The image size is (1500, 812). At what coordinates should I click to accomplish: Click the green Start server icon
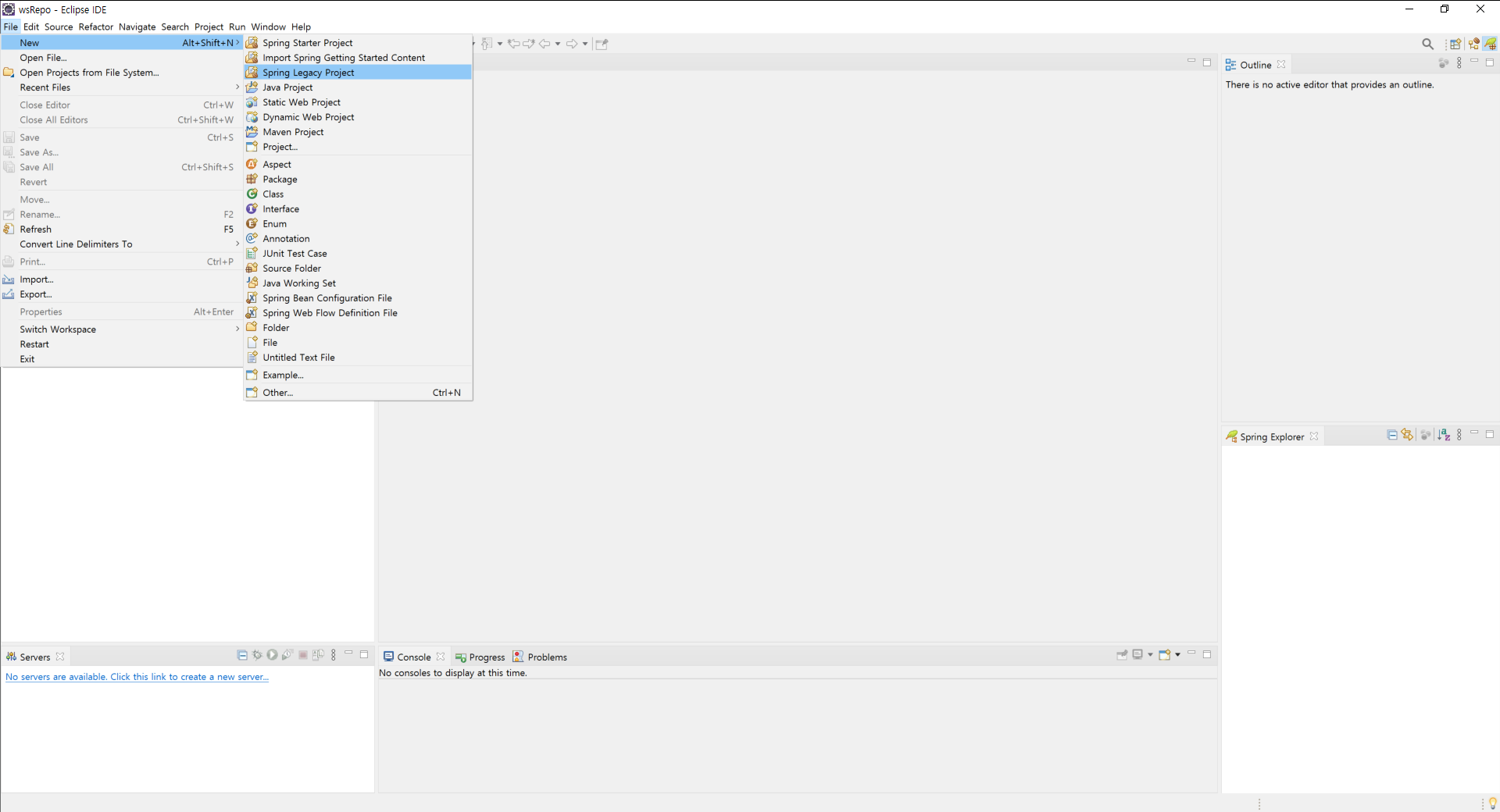click(272, 655)
